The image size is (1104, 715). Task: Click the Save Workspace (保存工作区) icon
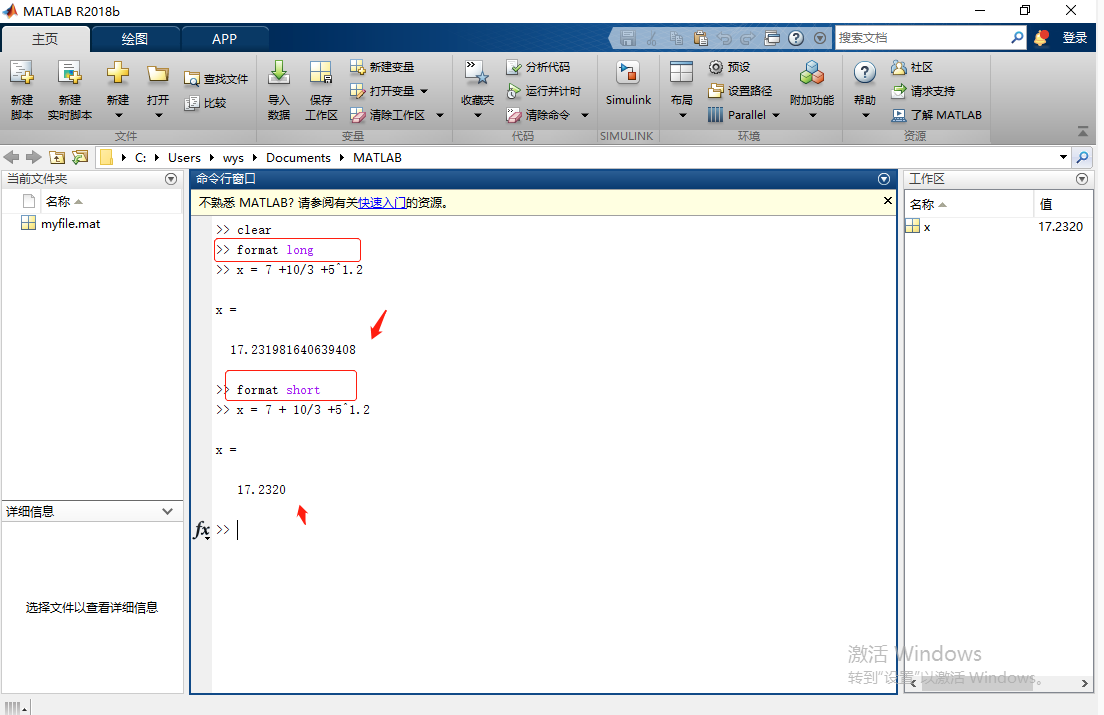(x=321, y=72)
